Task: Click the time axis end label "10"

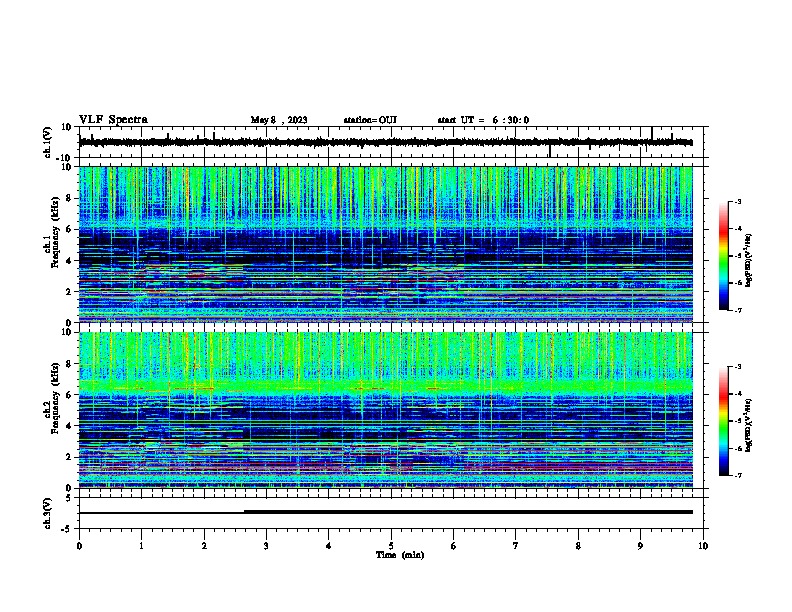Action: [703, 546]
